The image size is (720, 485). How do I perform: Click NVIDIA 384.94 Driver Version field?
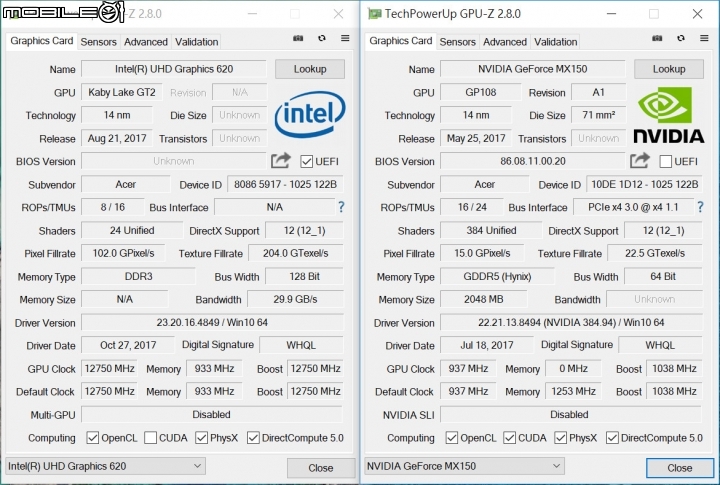[571, 322]
